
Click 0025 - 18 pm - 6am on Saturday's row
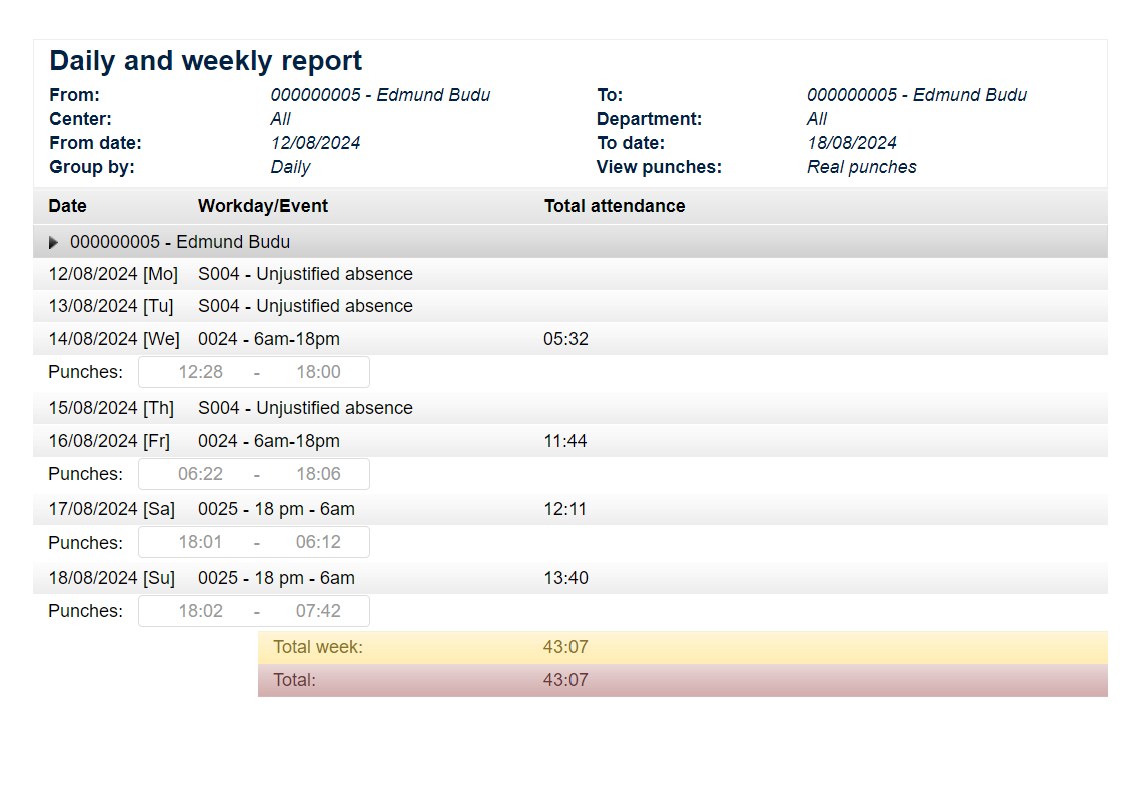pyautogui.click(x=277, y=509)
